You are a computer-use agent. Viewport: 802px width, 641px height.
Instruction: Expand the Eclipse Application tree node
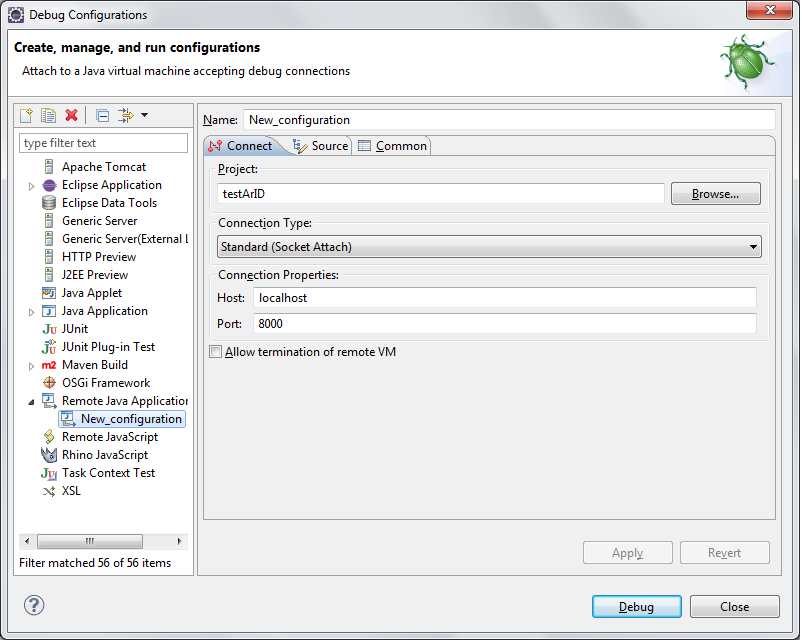point(31,186)
